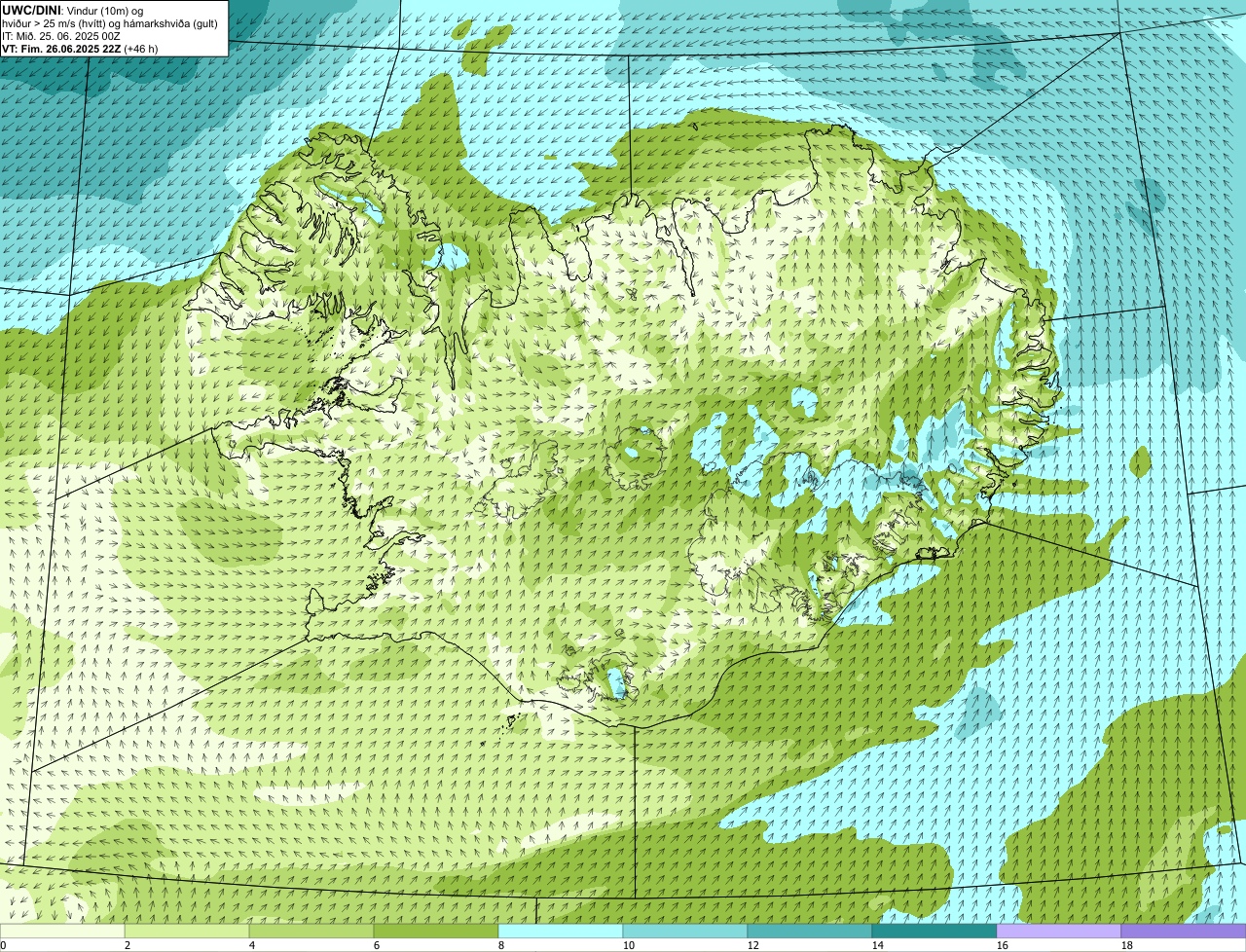The image size is (1246, 952).
Task: Click the legend tick label '14'
Action: pos(878,945)
